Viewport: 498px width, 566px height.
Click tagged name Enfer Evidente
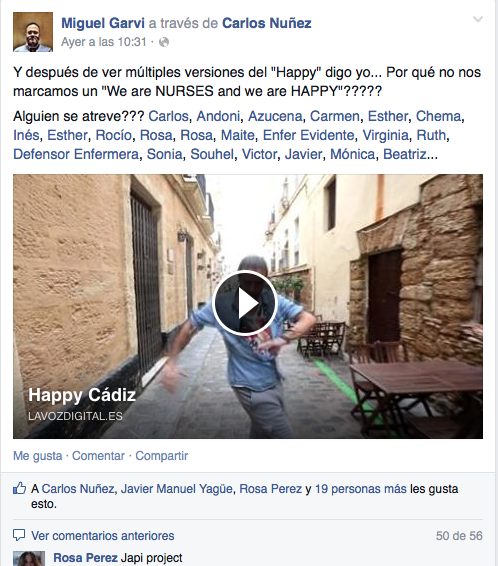(309, 135)
